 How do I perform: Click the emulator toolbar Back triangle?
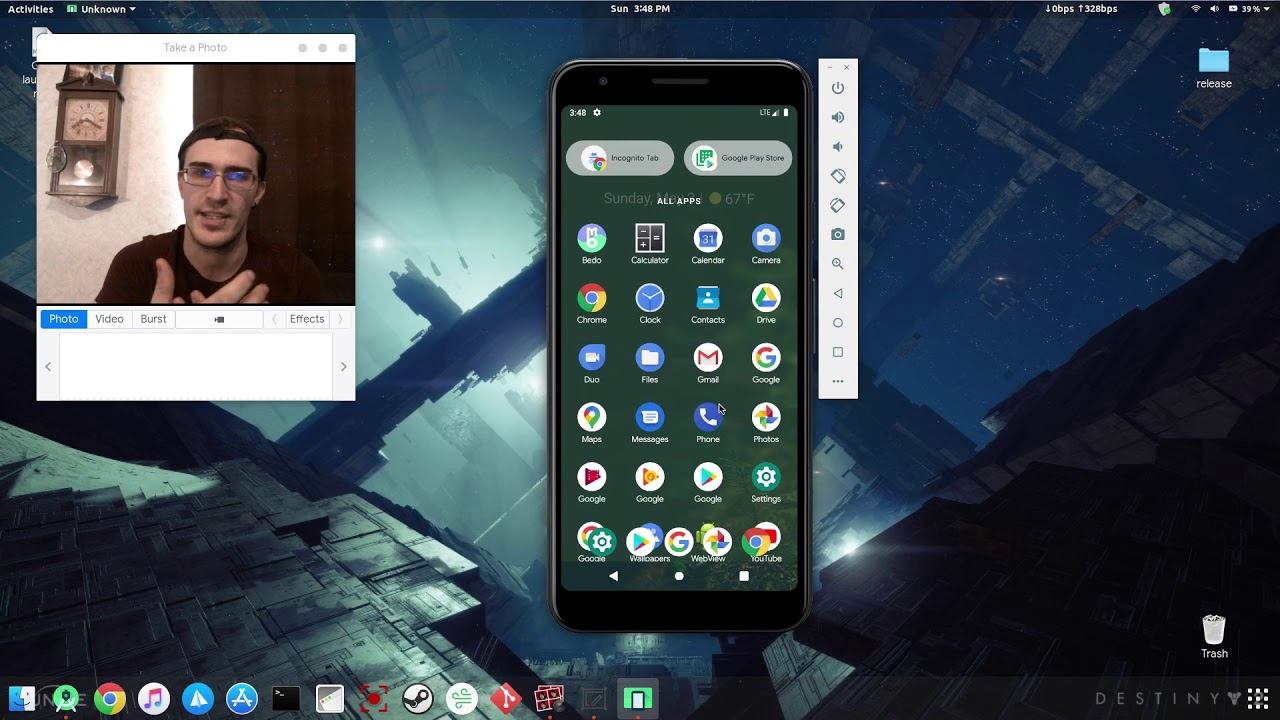[838, 293]
